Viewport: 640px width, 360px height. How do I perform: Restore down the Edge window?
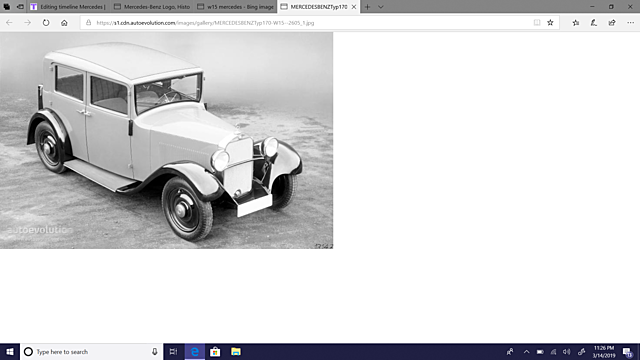pos(611,7)
